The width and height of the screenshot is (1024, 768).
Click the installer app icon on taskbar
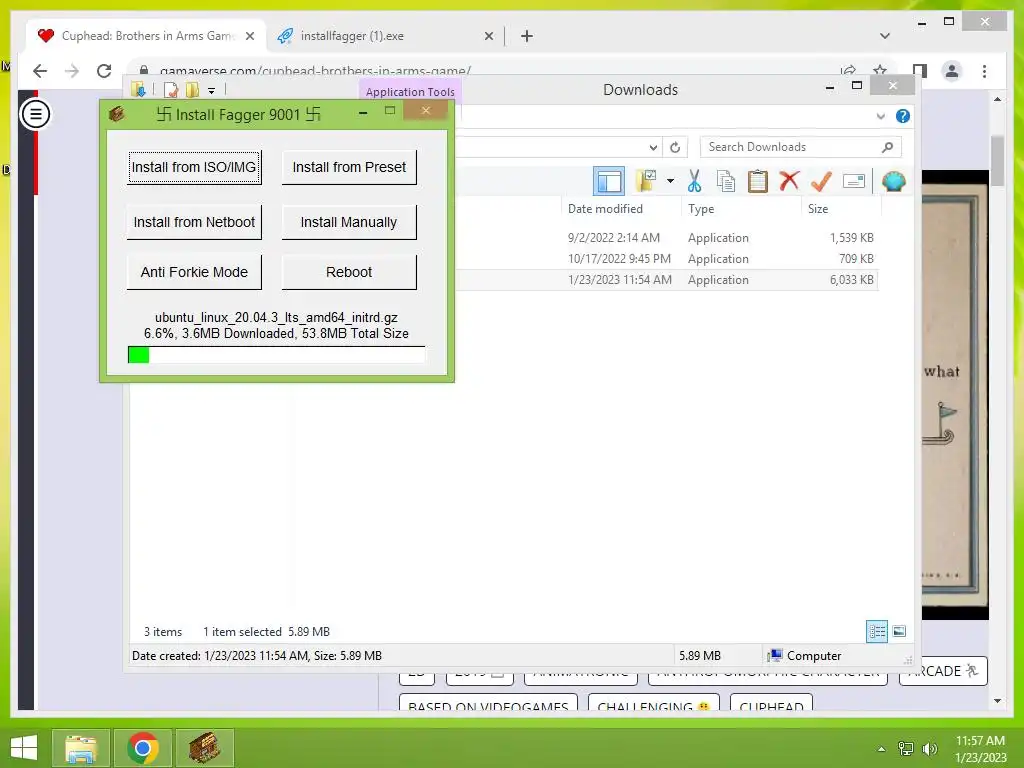click(204, 748)
